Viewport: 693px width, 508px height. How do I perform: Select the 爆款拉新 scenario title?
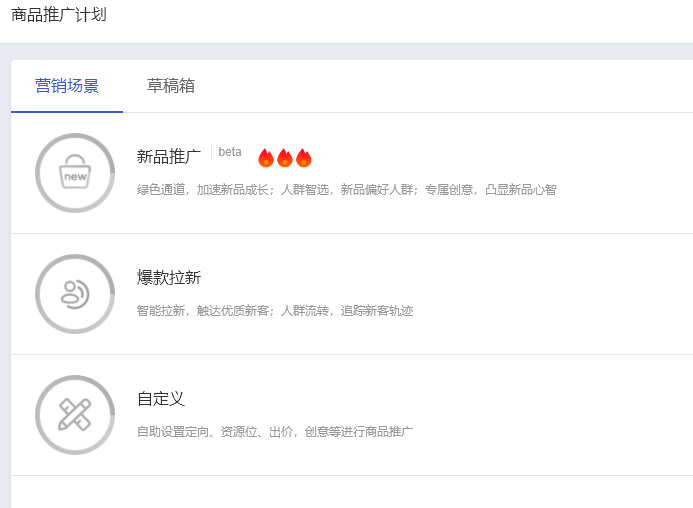coord(169,278)
